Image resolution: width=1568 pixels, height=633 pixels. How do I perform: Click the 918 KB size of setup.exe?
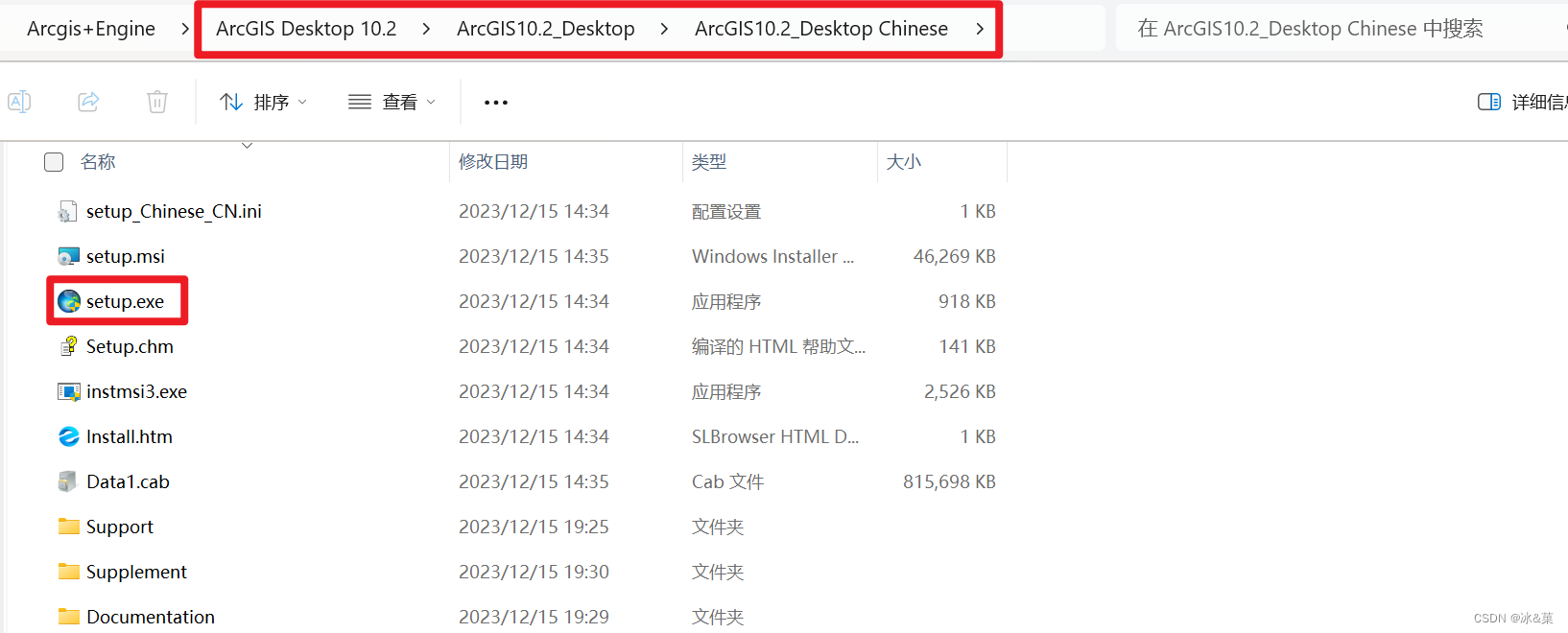[967, 301]
